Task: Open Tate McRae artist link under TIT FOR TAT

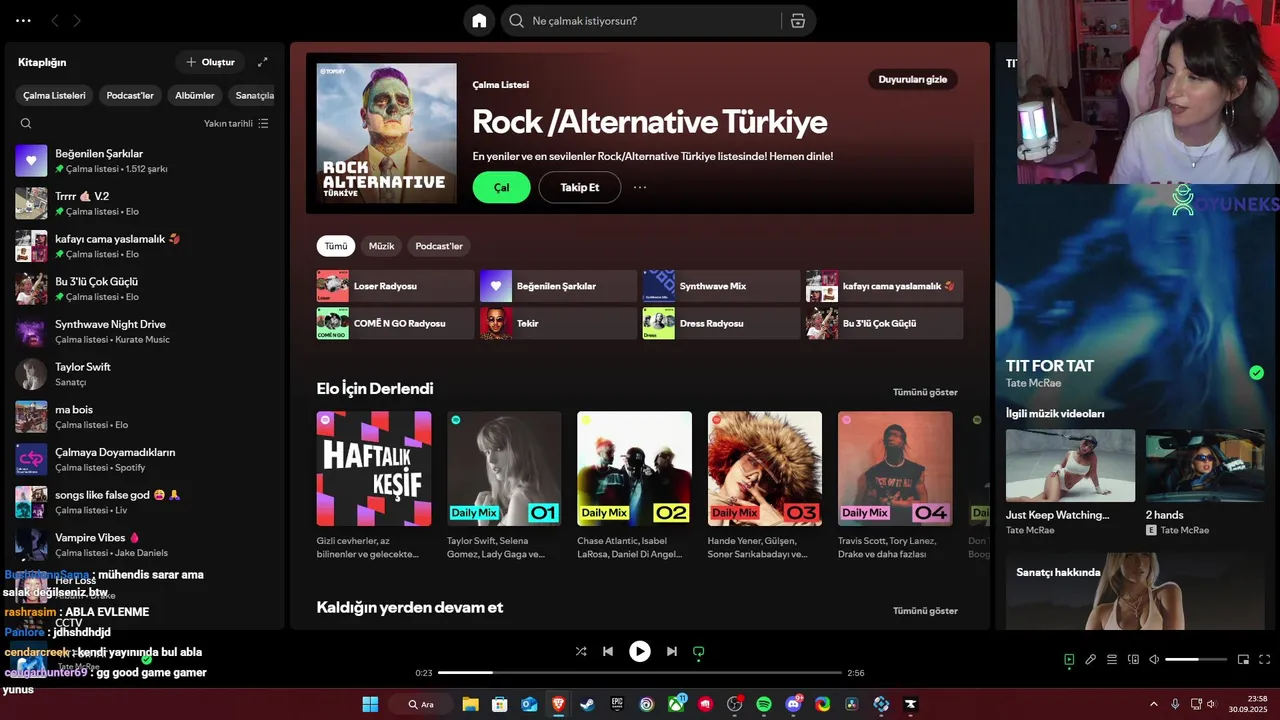Action: 1034,383
